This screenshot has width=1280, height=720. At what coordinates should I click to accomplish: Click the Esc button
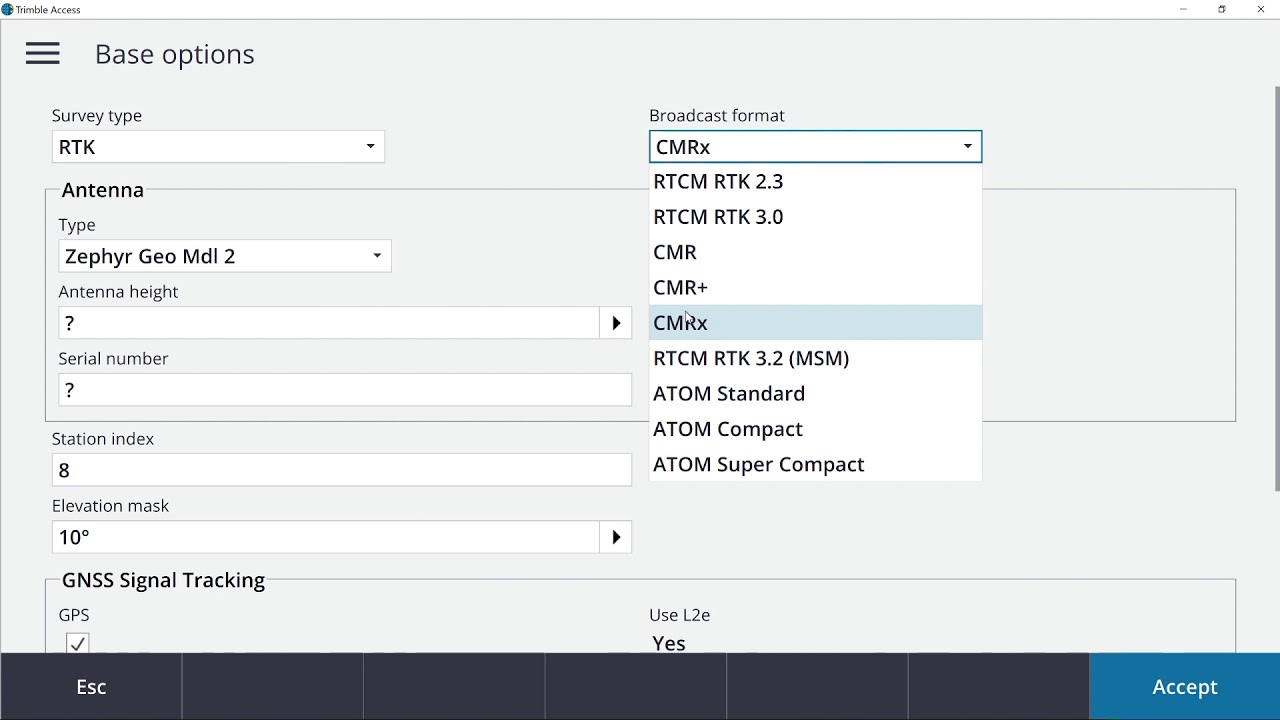click(91, 687)
